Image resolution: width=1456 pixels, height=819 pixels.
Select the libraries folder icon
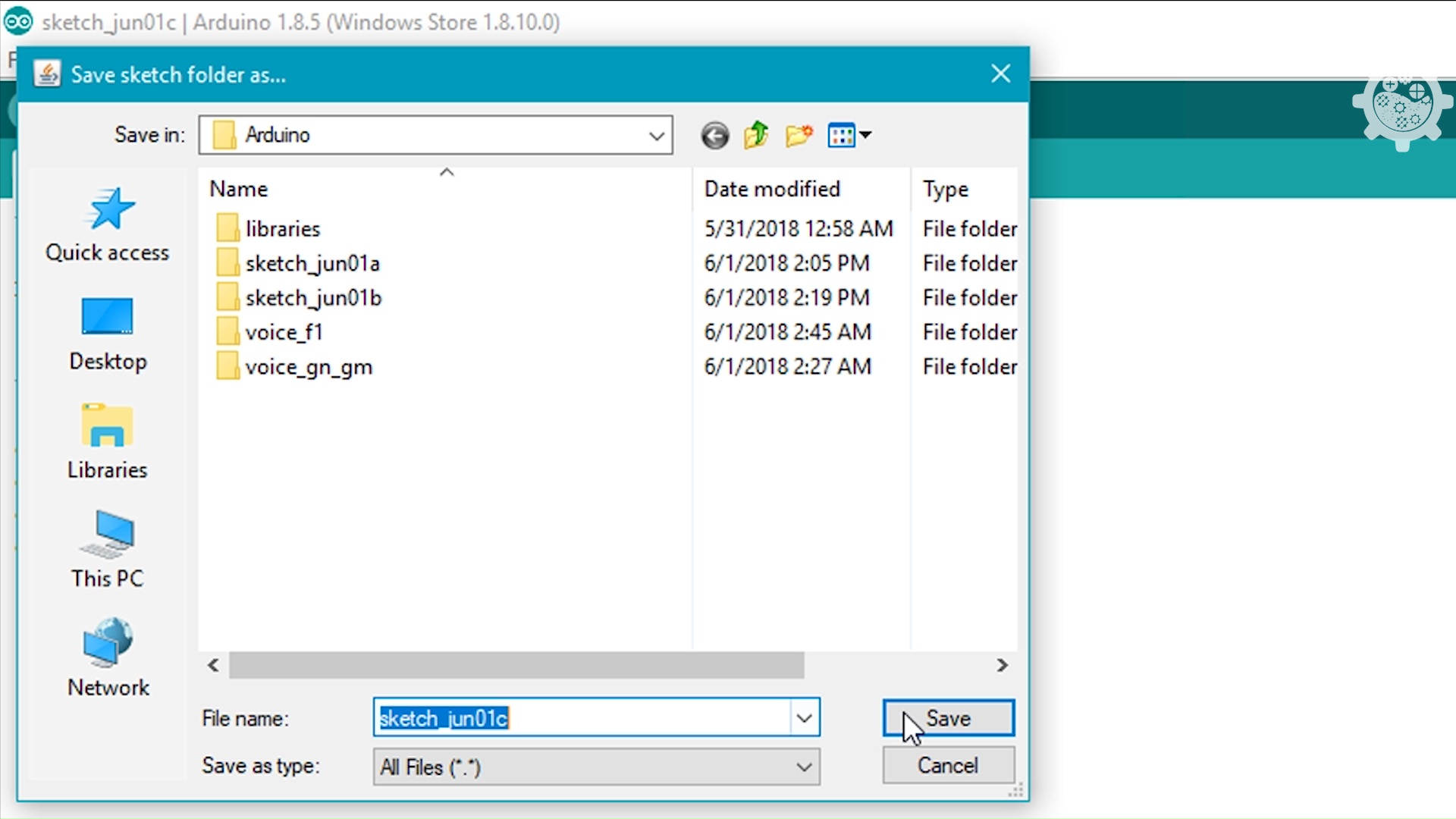(x=227, y=228)
